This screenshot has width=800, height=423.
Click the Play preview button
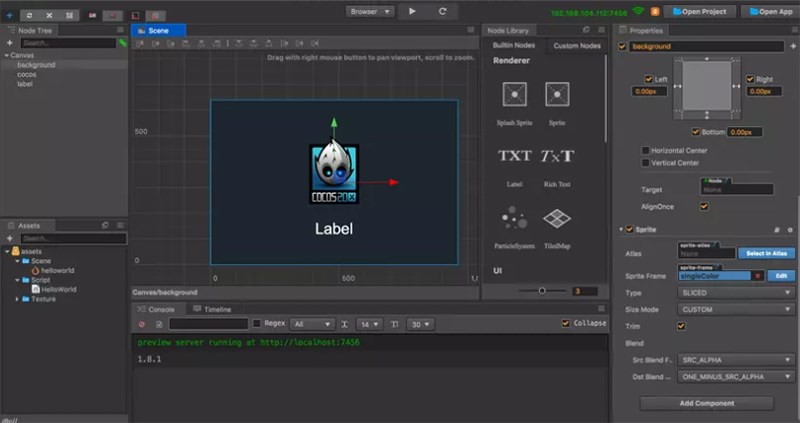(x=412, y=11)
